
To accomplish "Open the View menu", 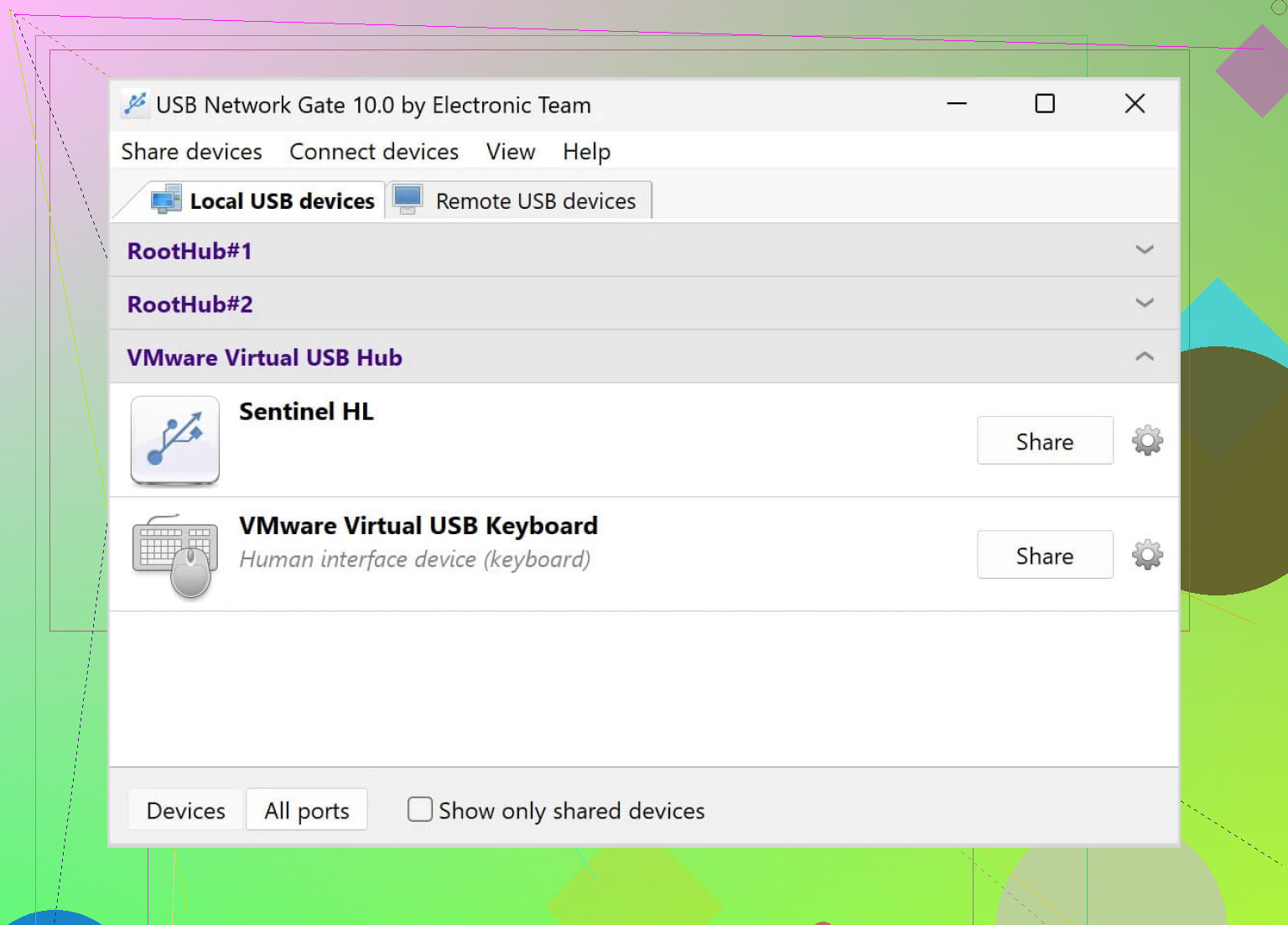I will click(511, 152).
